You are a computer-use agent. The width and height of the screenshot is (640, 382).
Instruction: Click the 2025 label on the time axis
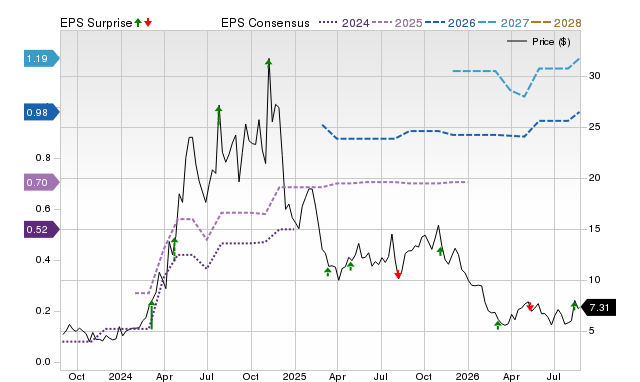(294, 376)
